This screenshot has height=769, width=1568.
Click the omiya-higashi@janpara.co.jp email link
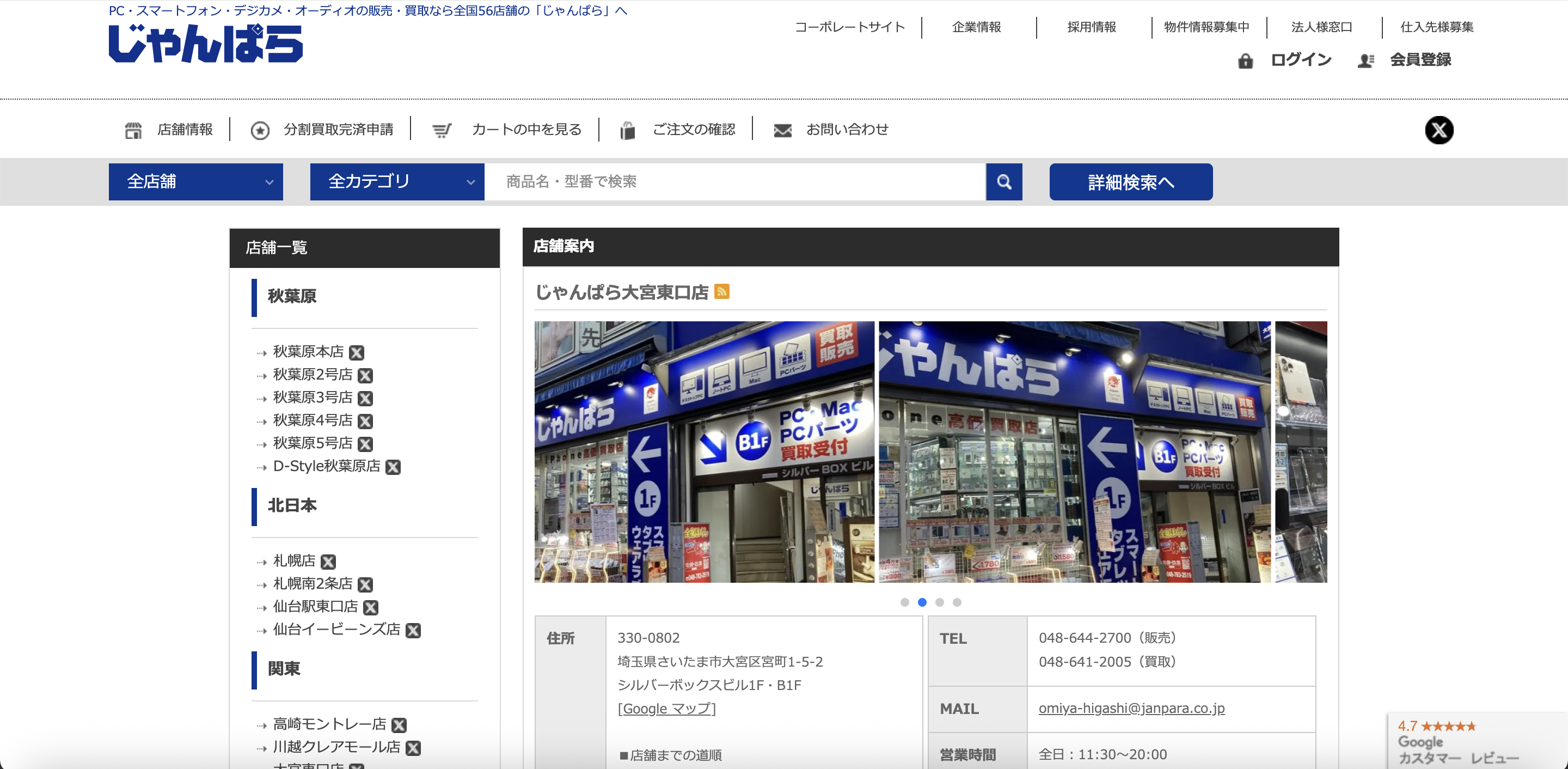[x=1131, y=707]
